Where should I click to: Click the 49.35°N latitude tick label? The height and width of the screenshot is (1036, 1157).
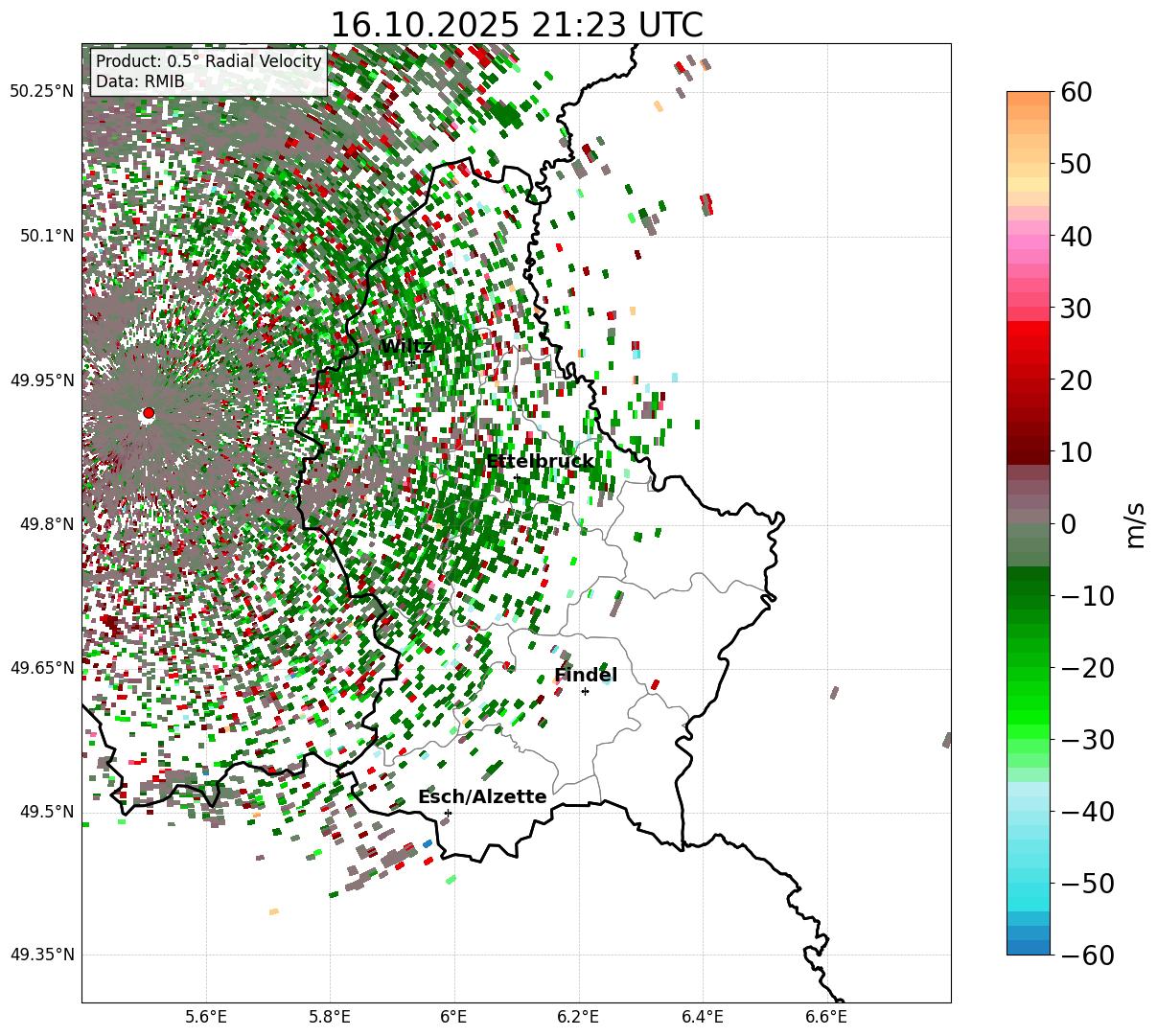pos(41,955)
